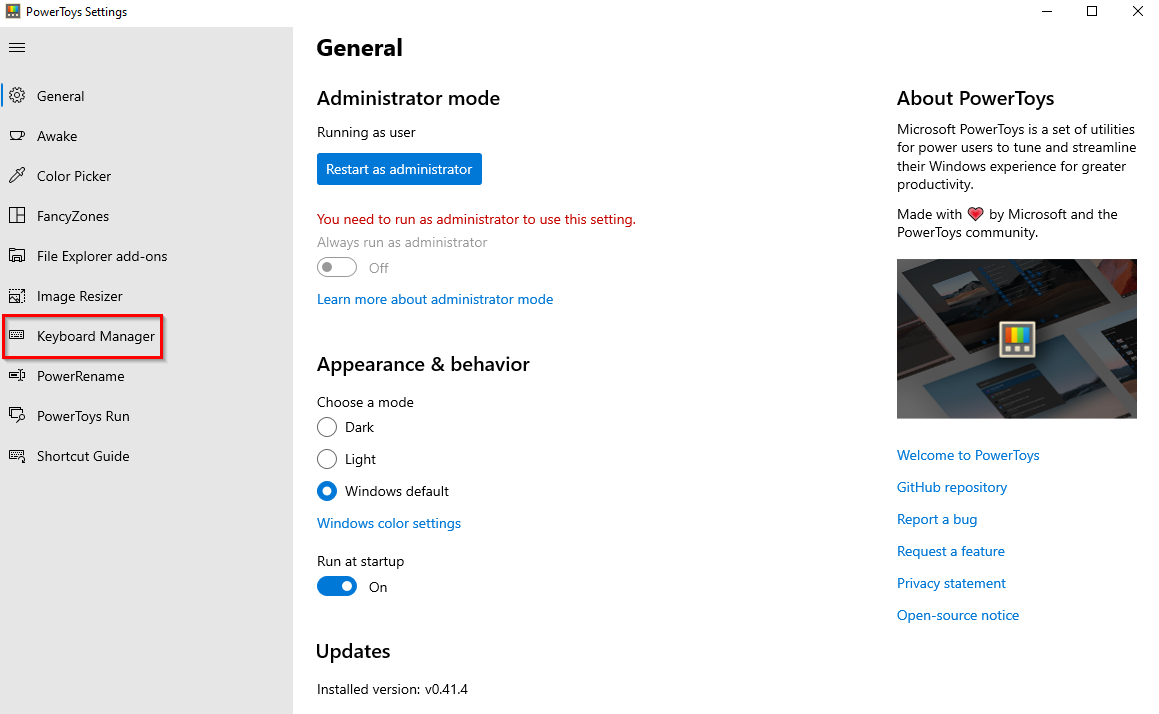Choose the Windows default radio option
Viewport: 1159px width, 714px height.
327,491
